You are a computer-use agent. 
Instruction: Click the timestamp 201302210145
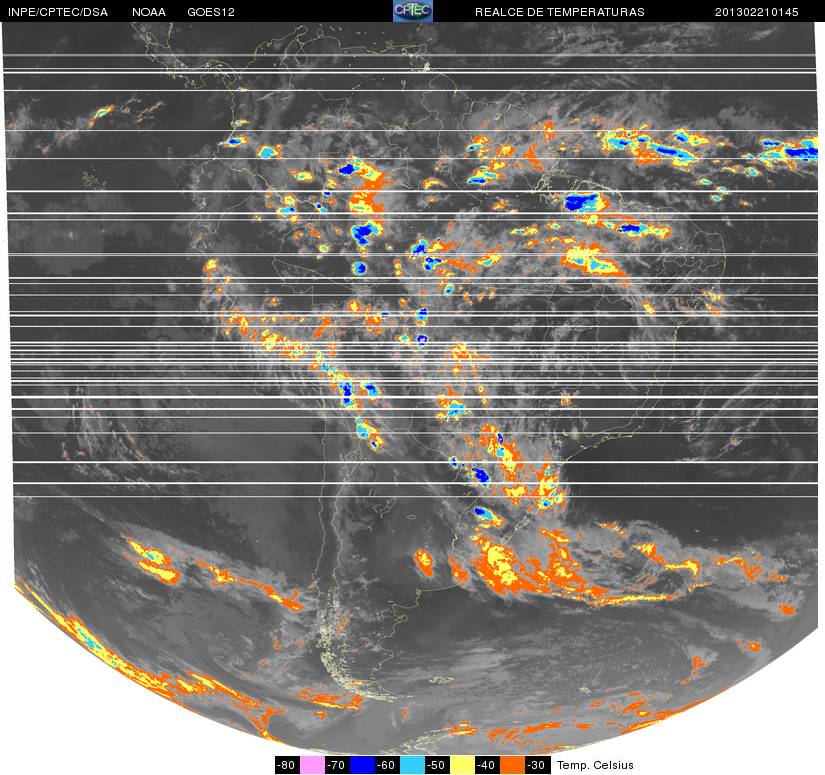point(757,12)
